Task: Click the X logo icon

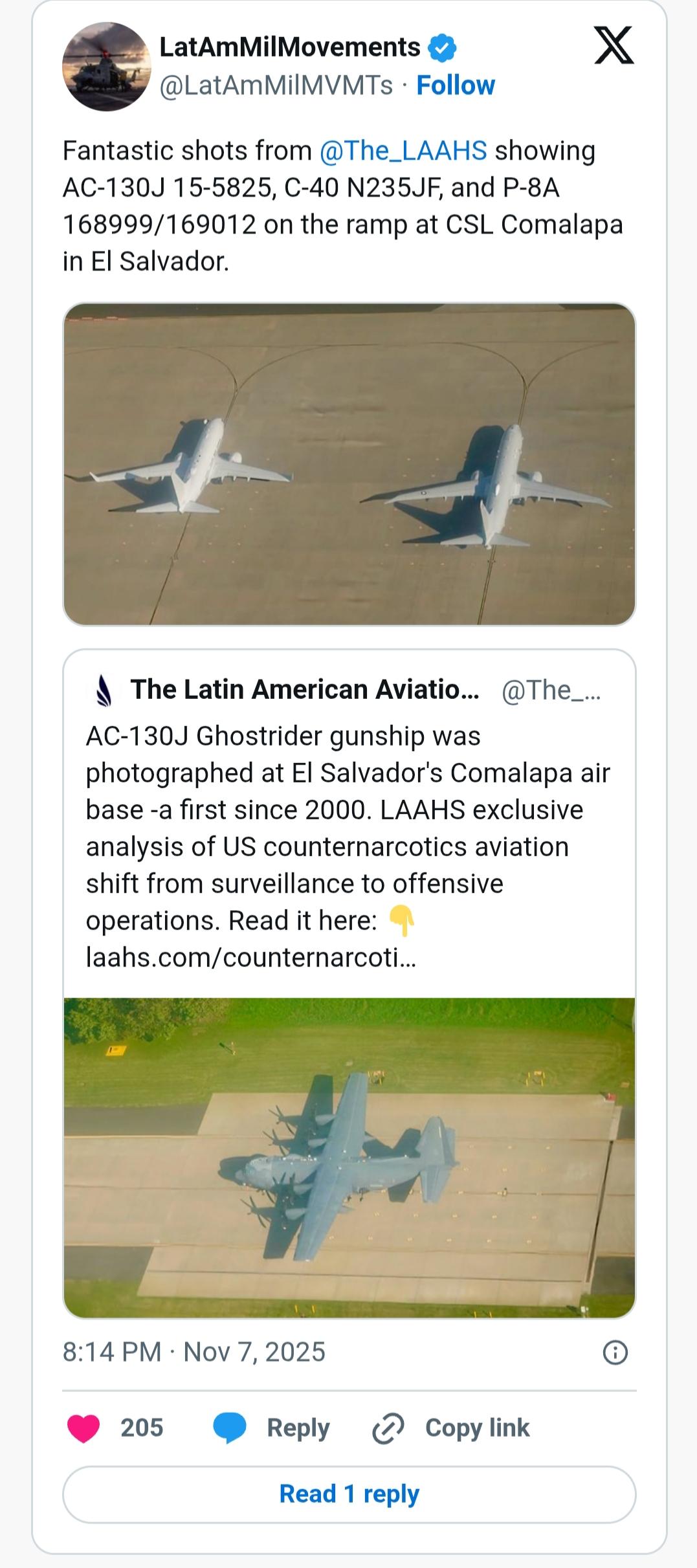Action: pos(614,46)
